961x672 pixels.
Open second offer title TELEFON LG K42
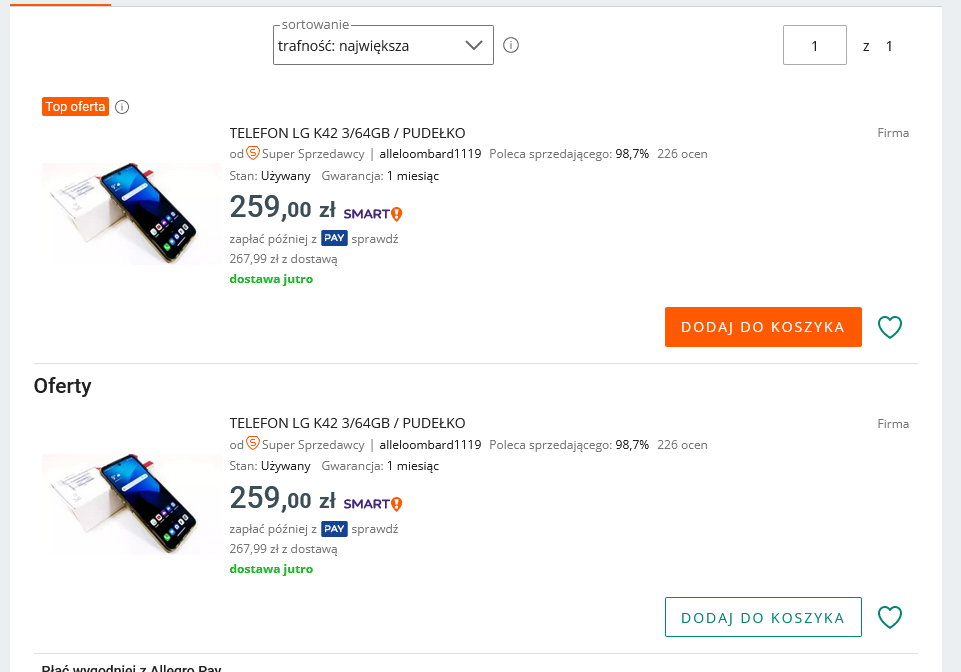click(347, 423)
